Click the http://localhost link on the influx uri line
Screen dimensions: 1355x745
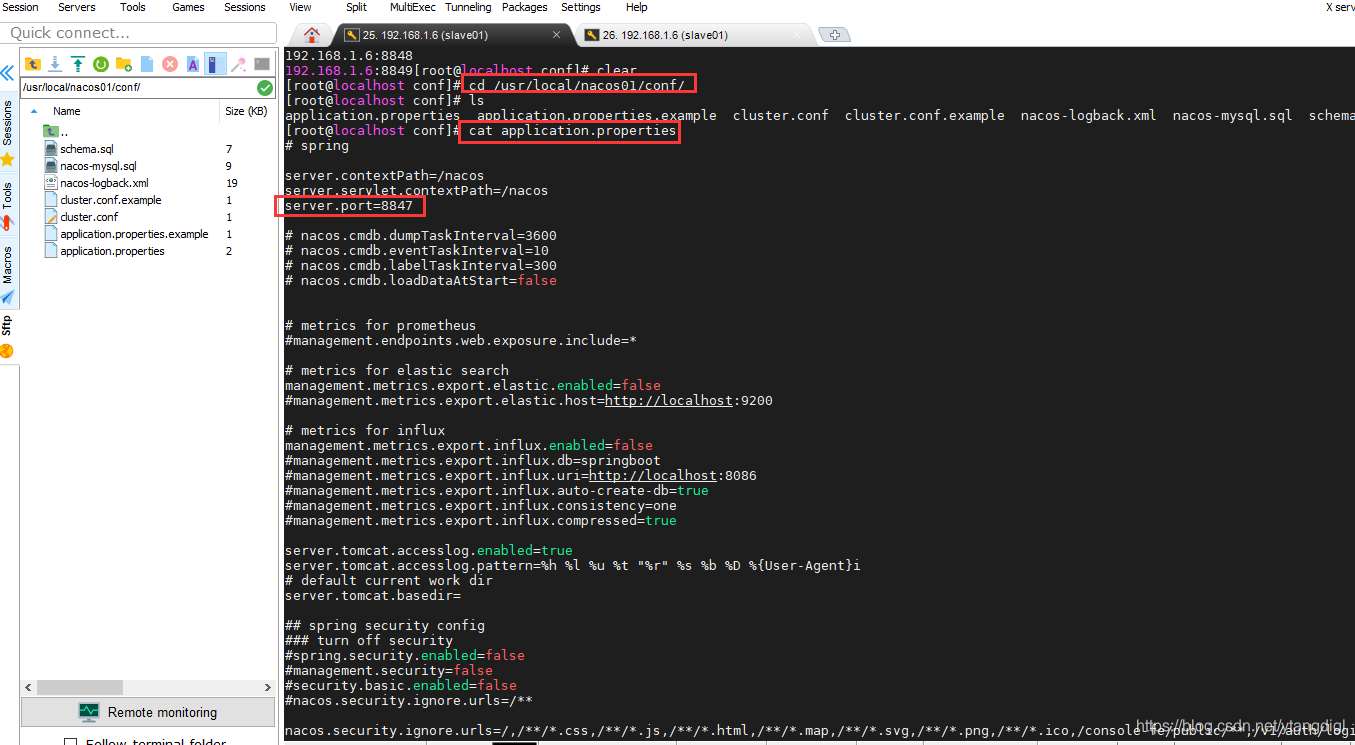(x=653, y=475)
